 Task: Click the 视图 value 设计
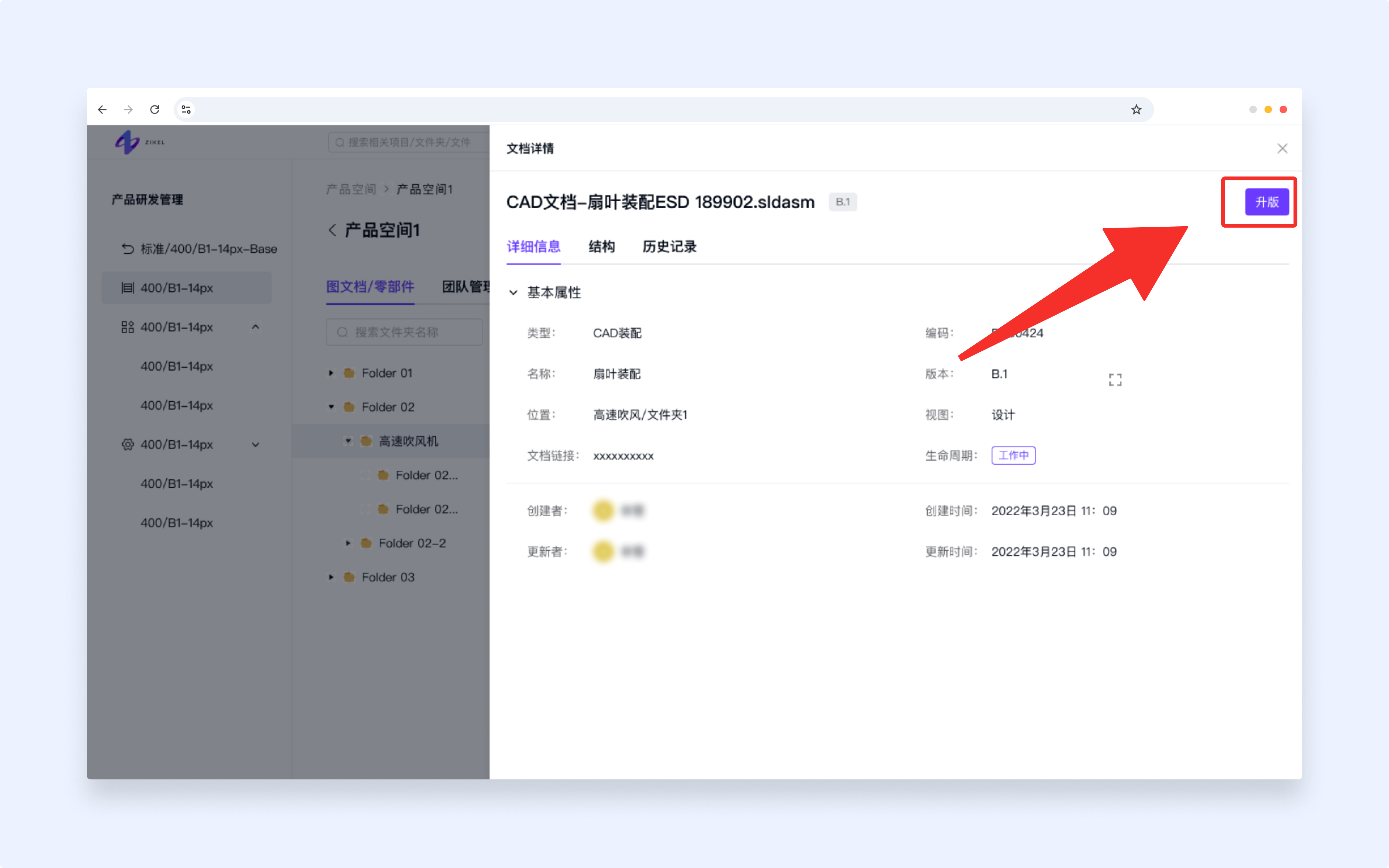[1003, 414]
